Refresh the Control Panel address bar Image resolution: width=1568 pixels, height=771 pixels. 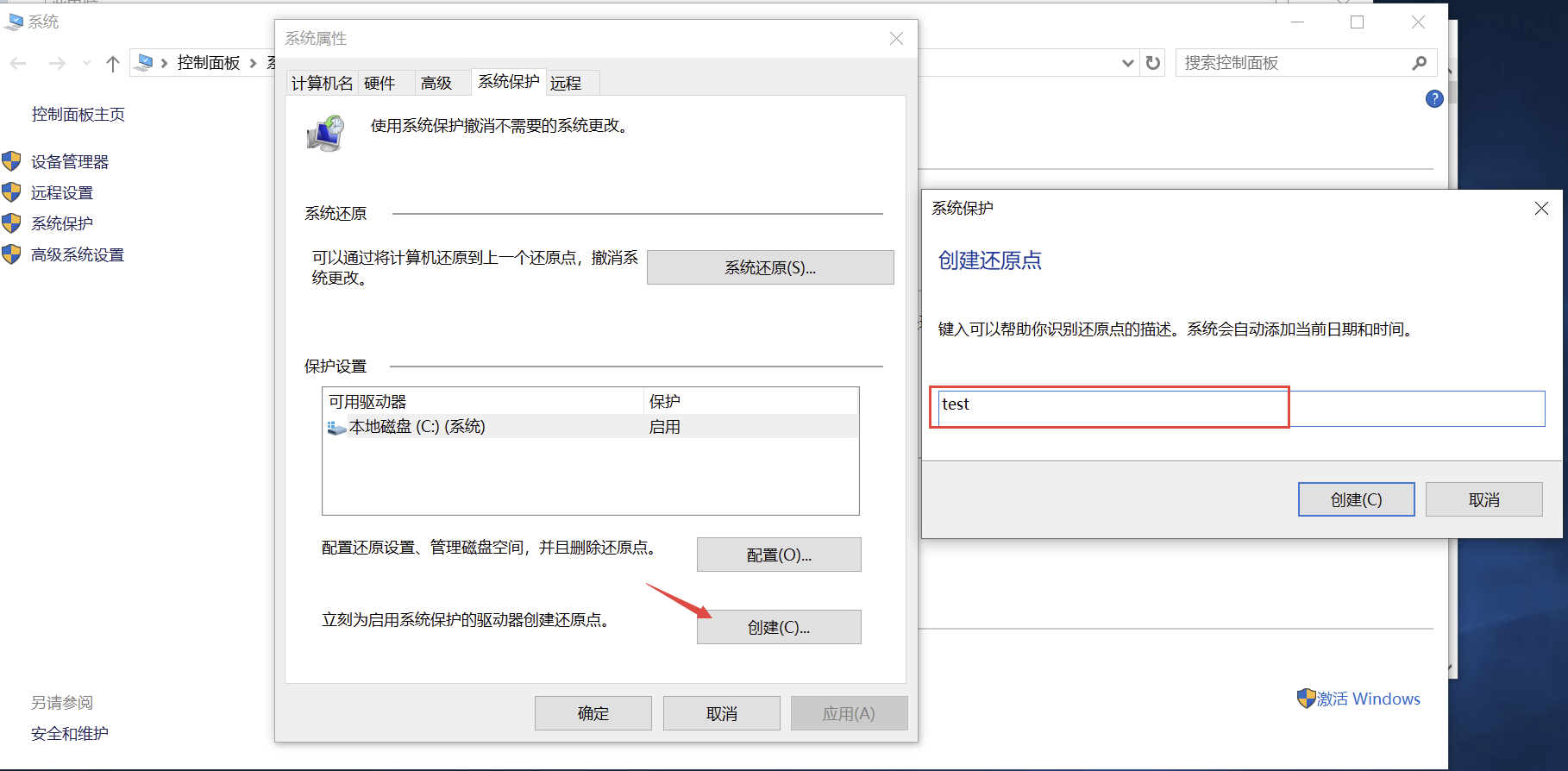[1153, 63]
